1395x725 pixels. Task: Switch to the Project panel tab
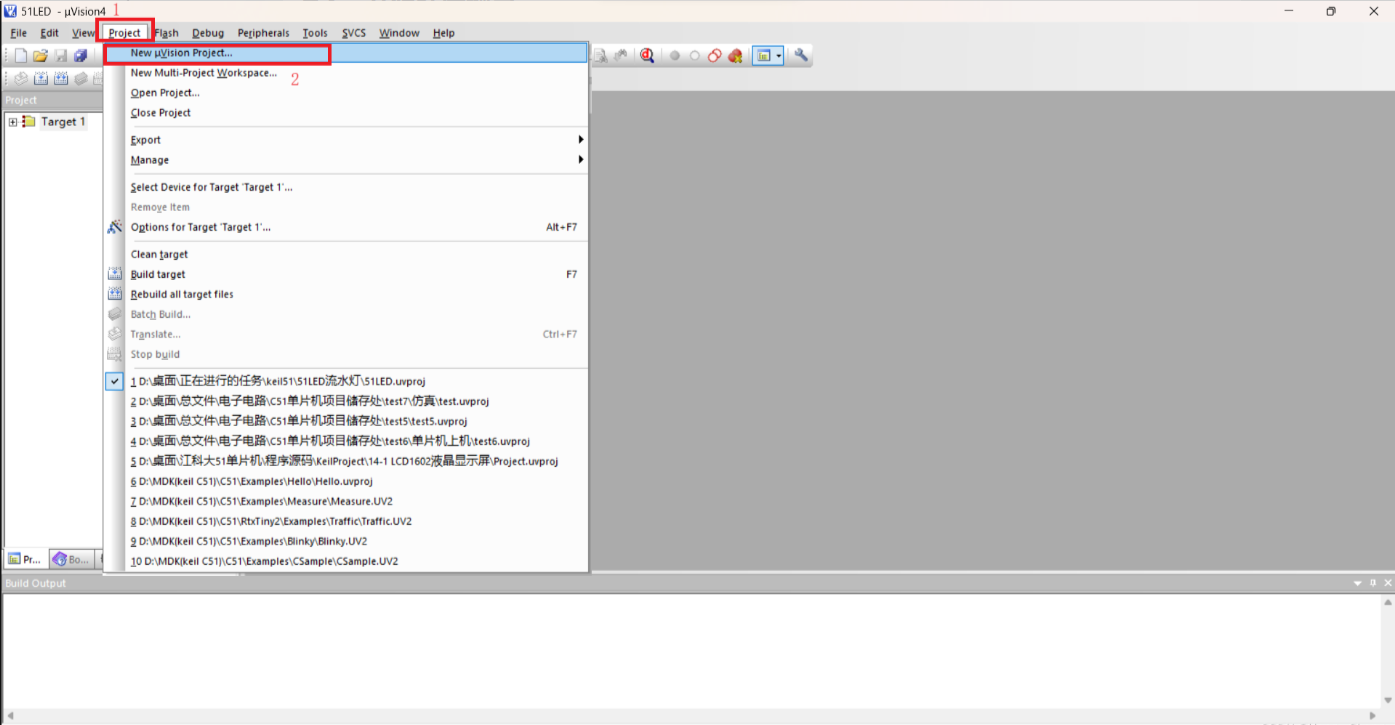[25, 559]
